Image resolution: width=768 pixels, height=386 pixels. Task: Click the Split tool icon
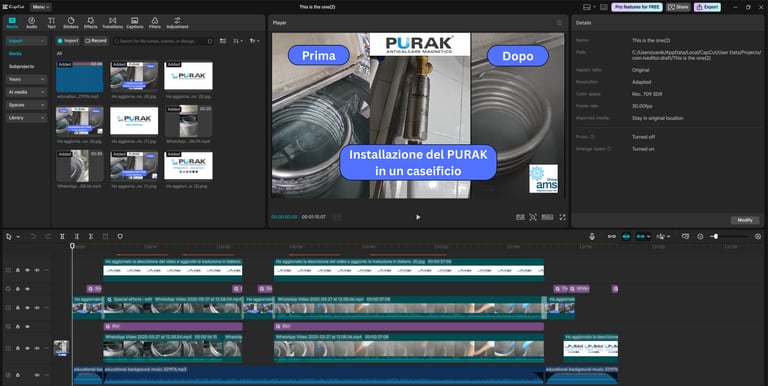point(62,237)
